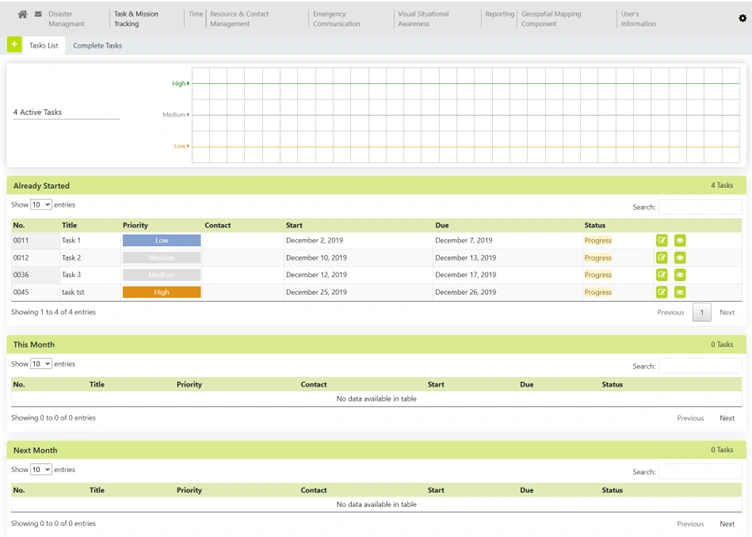Screen dimensions: 752x537
Task: Click the Low label on chart axis
Action: (x=179, y=146)
